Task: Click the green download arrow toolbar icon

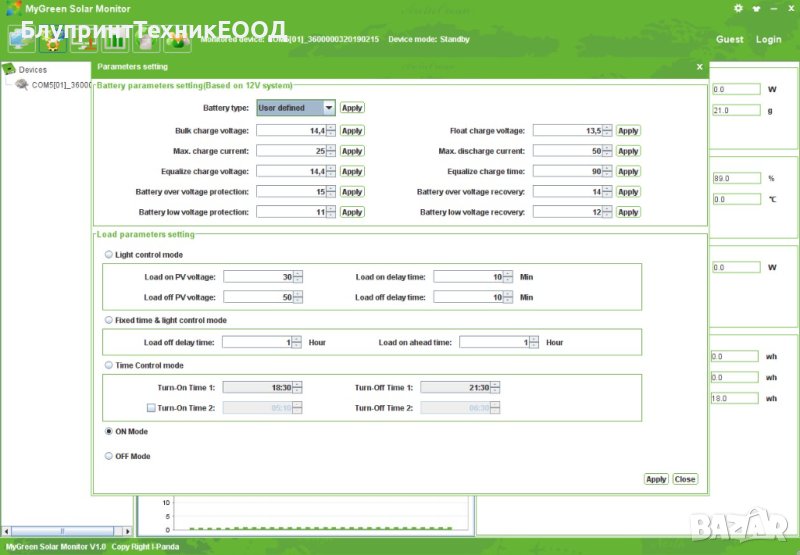Action: (176, 41)
